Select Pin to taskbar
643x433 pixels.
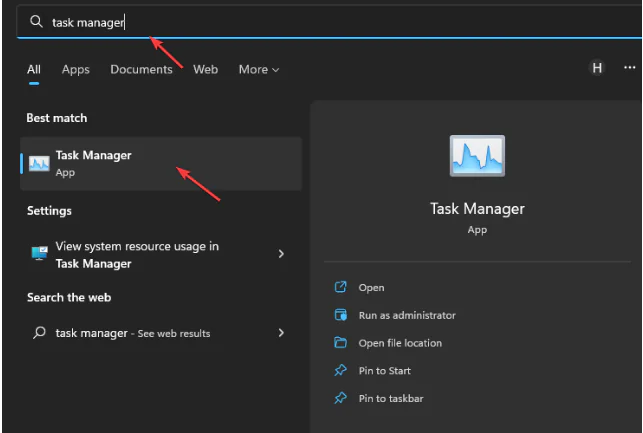tap(391, 398)
